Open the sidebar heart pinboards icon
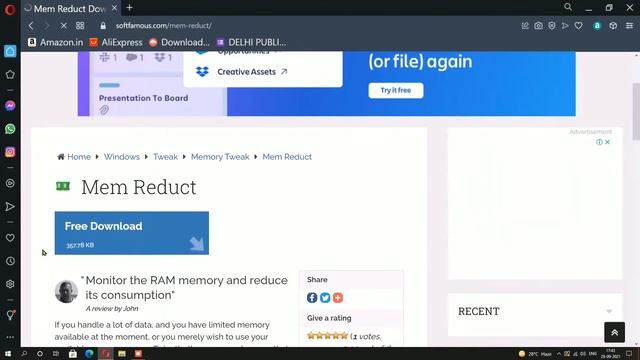 tap(10, 238)
